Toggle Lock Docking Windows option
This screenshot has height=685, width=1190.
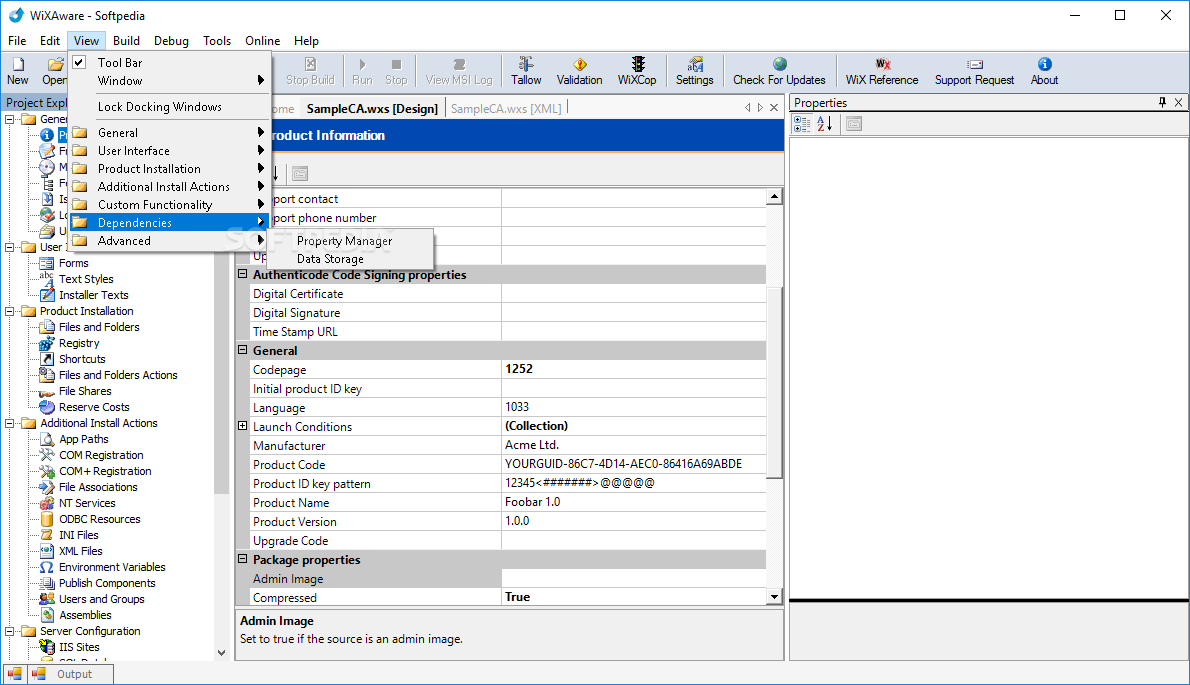(159, 107)
